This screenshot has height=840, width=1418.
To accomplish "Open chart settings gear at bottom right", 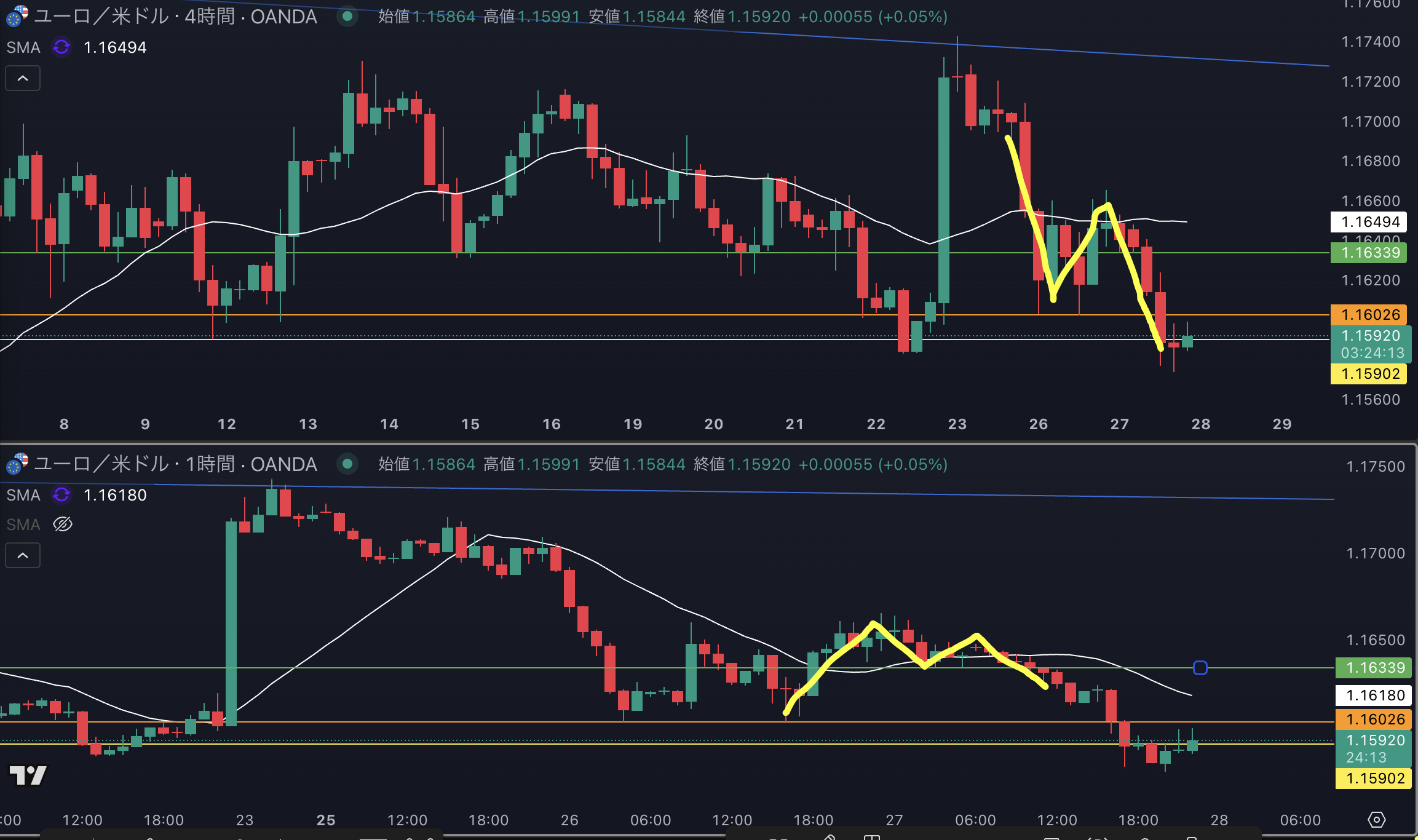I will (x=1376, y=820).
